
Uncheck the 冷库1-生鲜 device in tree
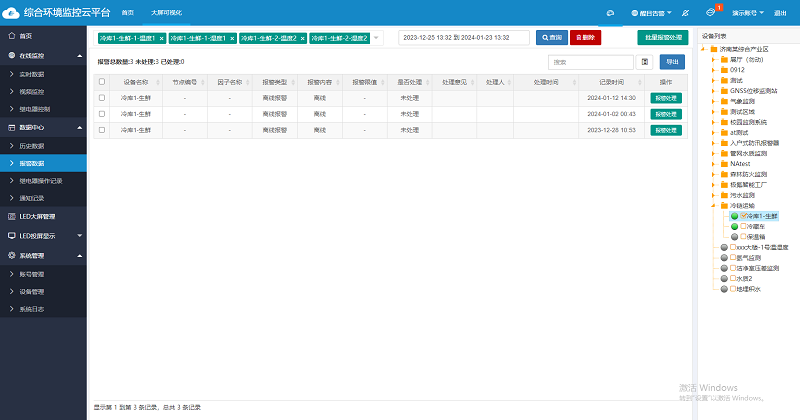point(743,215)
